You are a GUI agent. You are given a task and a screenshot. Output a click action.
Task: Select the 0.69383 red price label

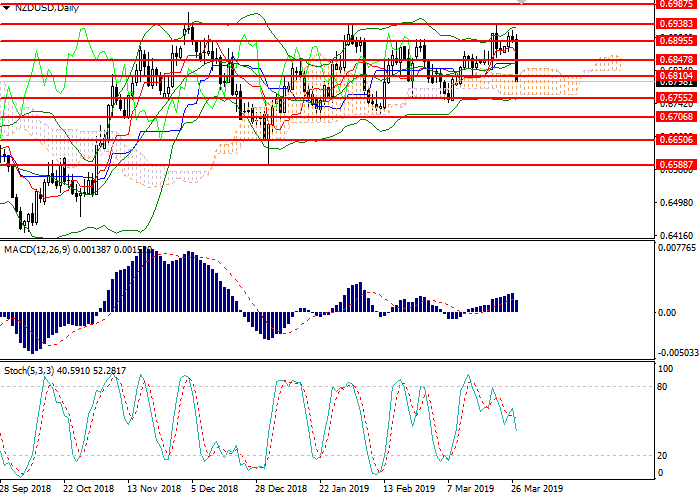tap(673, 23)
